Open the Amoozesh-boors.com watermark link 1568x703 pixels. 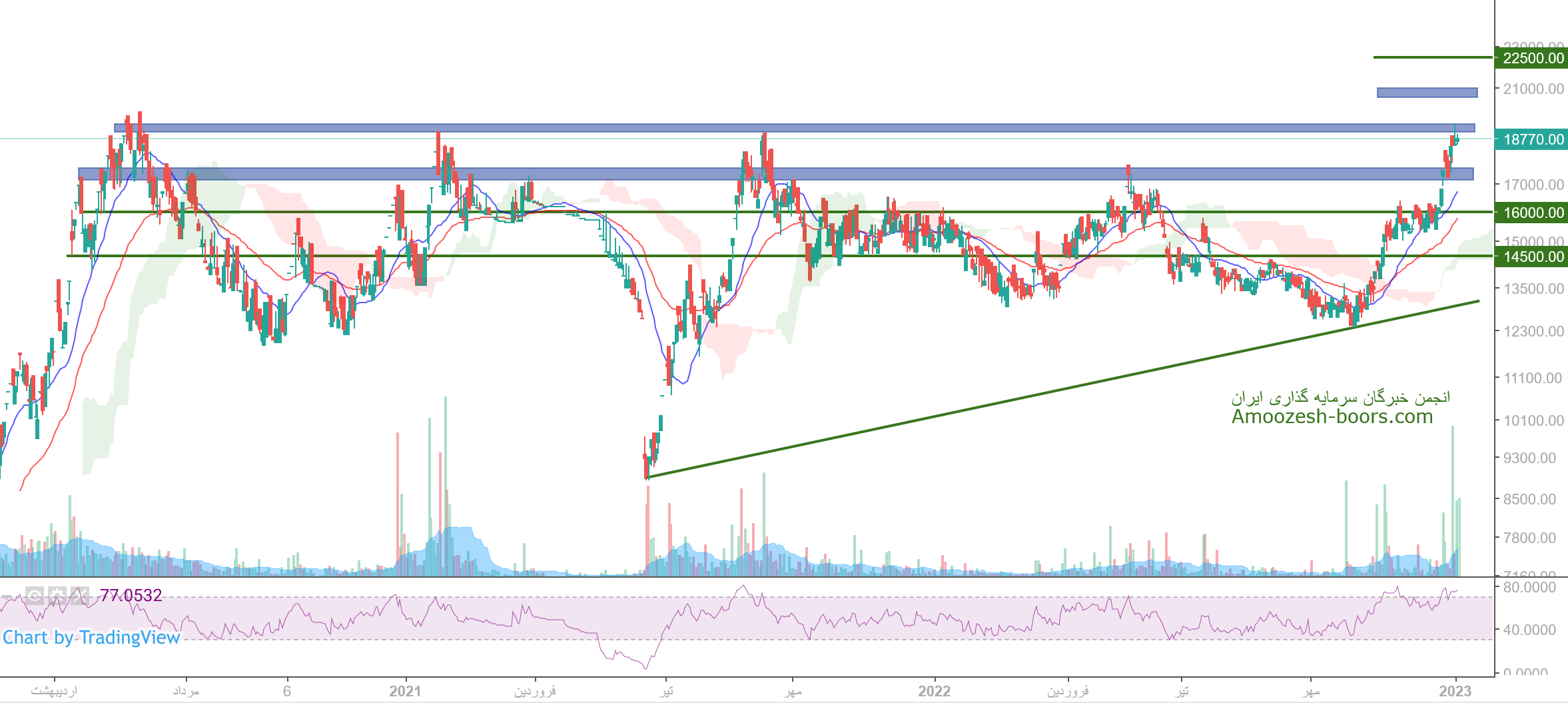(1332, 417)
